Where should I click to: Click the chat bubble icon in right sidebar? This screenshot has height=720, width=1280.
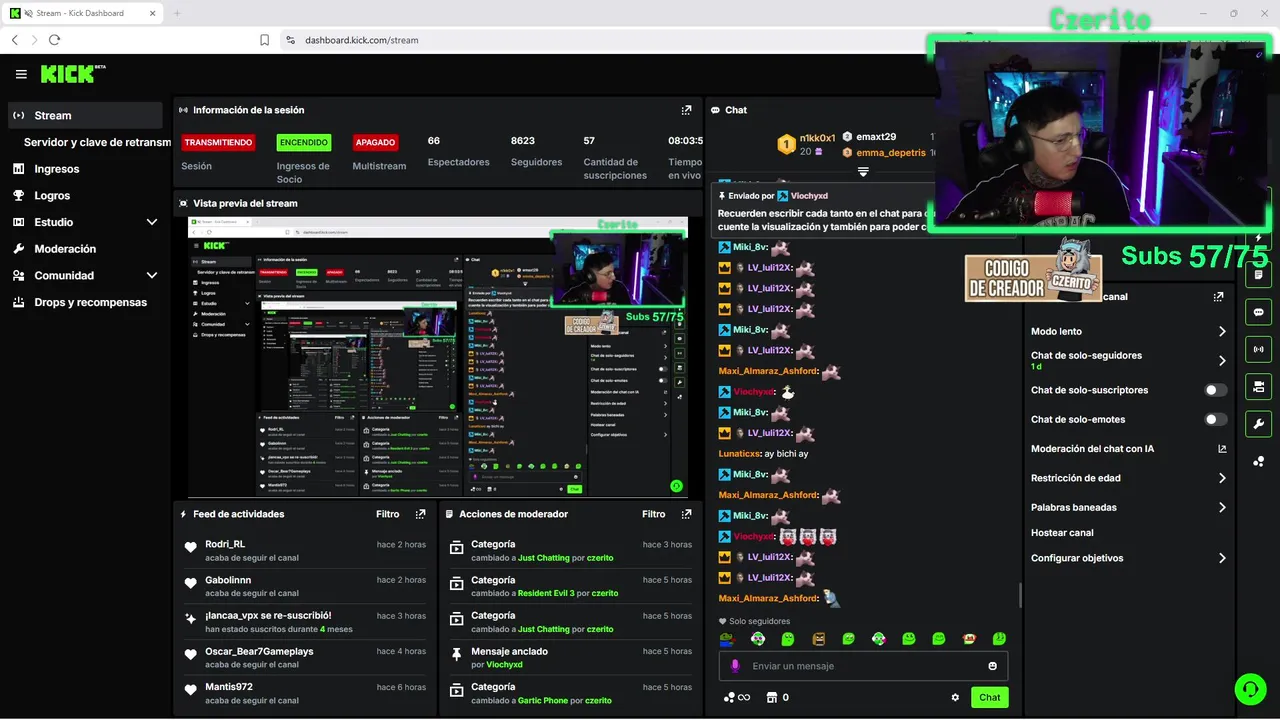pyautogui.click(x=1258, y=312)
